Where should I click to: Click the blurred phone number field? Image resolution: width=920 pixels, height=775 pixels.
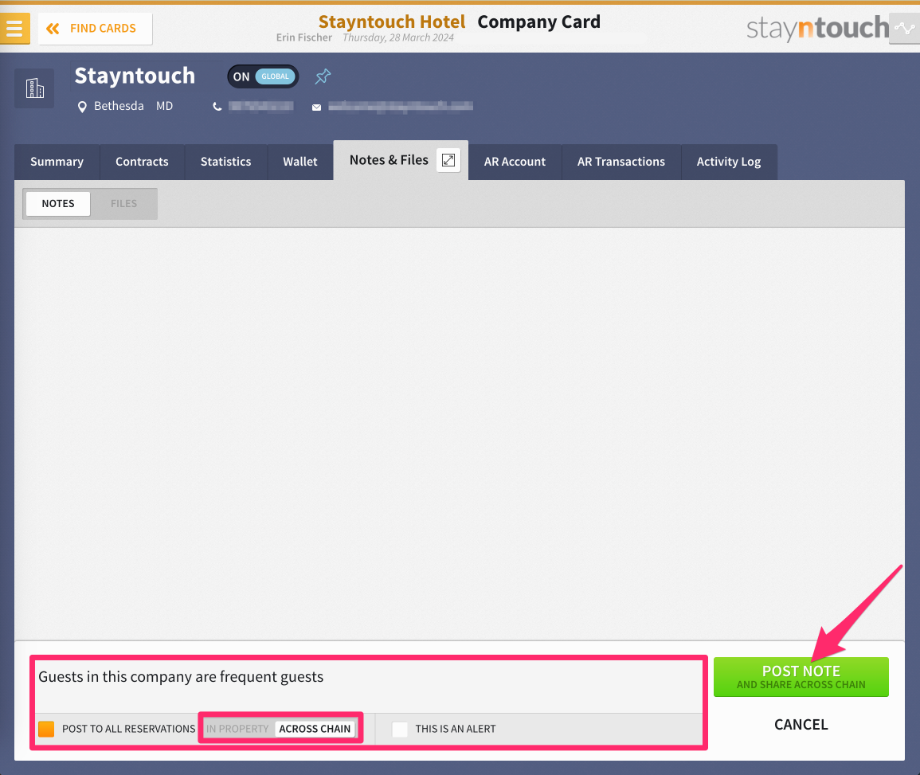(261, 106)
